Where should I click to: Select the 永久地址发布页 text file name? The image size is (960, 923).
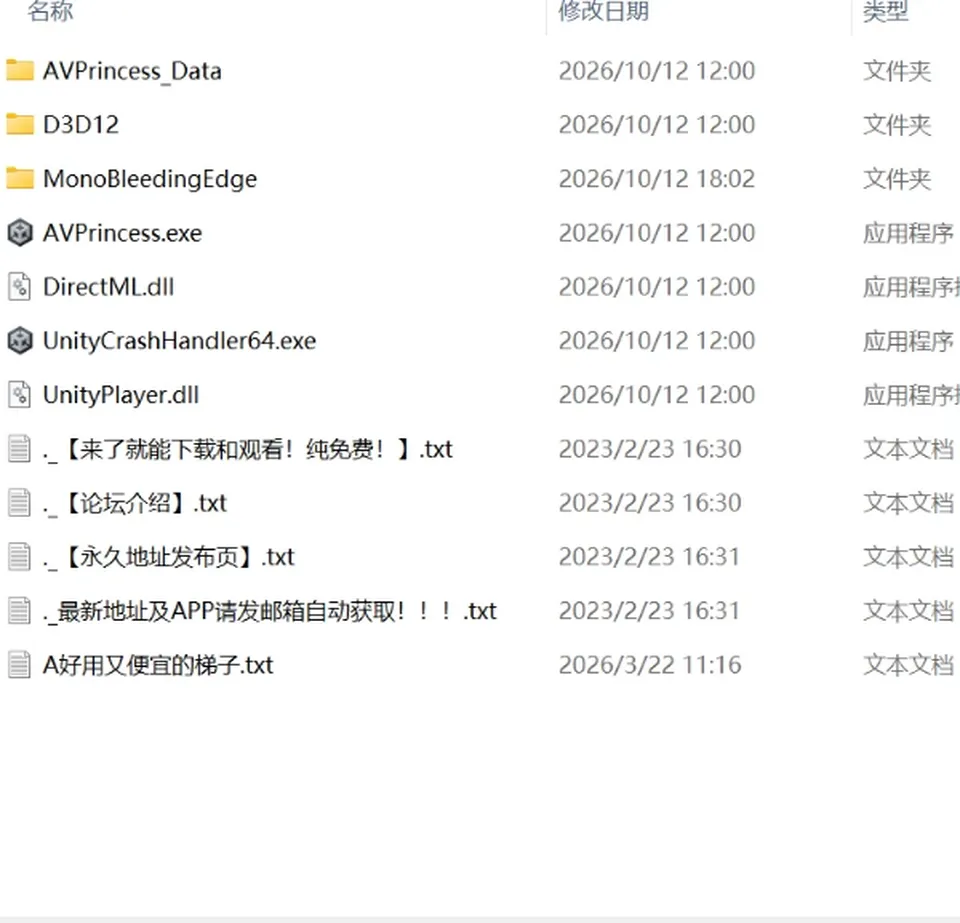(169, 557)
